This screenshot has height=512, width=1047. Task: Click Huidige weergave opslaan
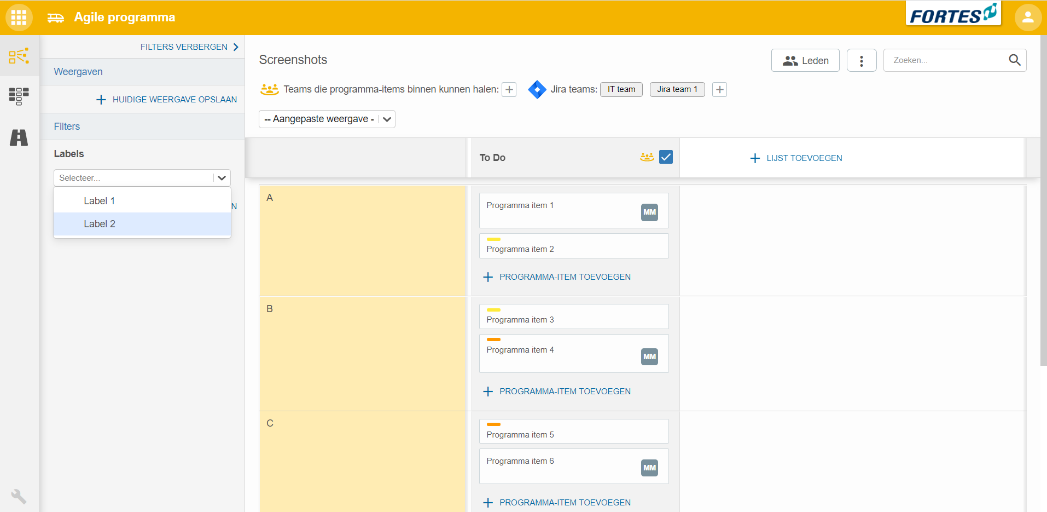(x=167, y=99)
